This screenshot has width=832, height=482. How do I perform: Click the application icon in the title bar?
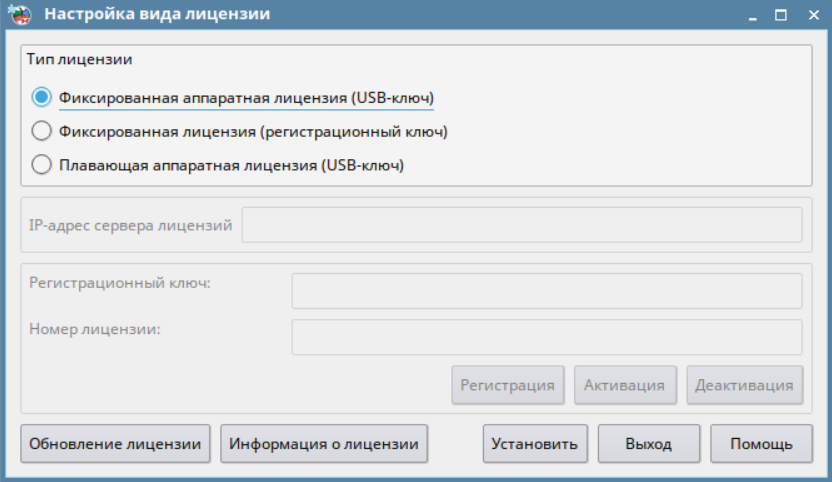pyautogui.click(x=17, y=15)
